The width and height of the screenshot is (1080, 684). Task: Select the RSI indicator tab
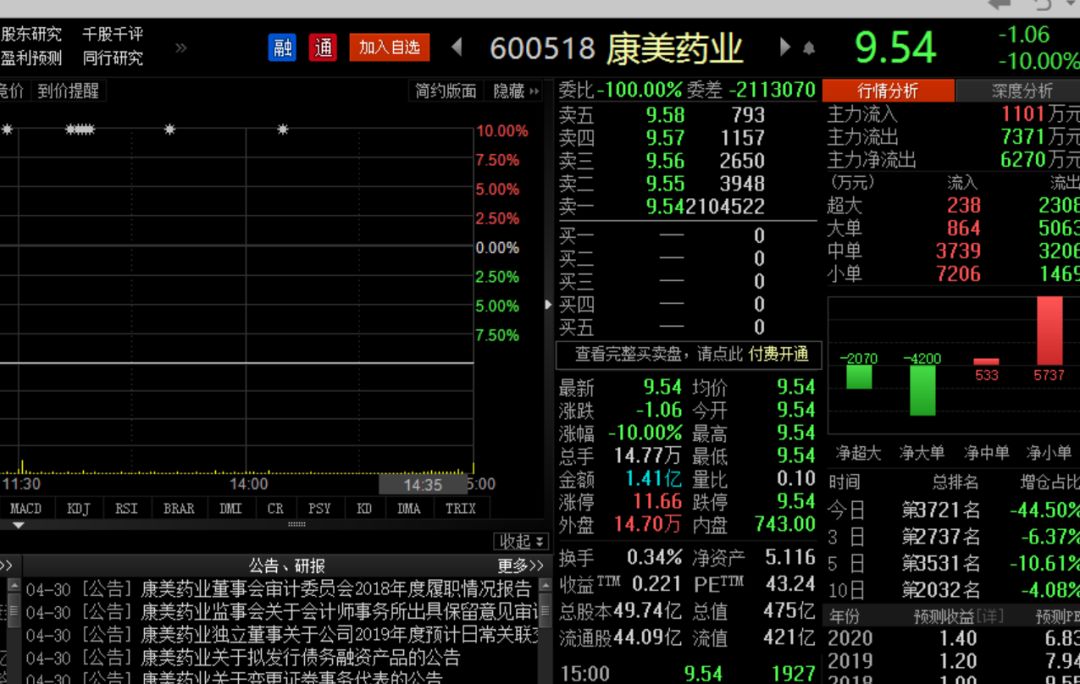tap(126, 509)
